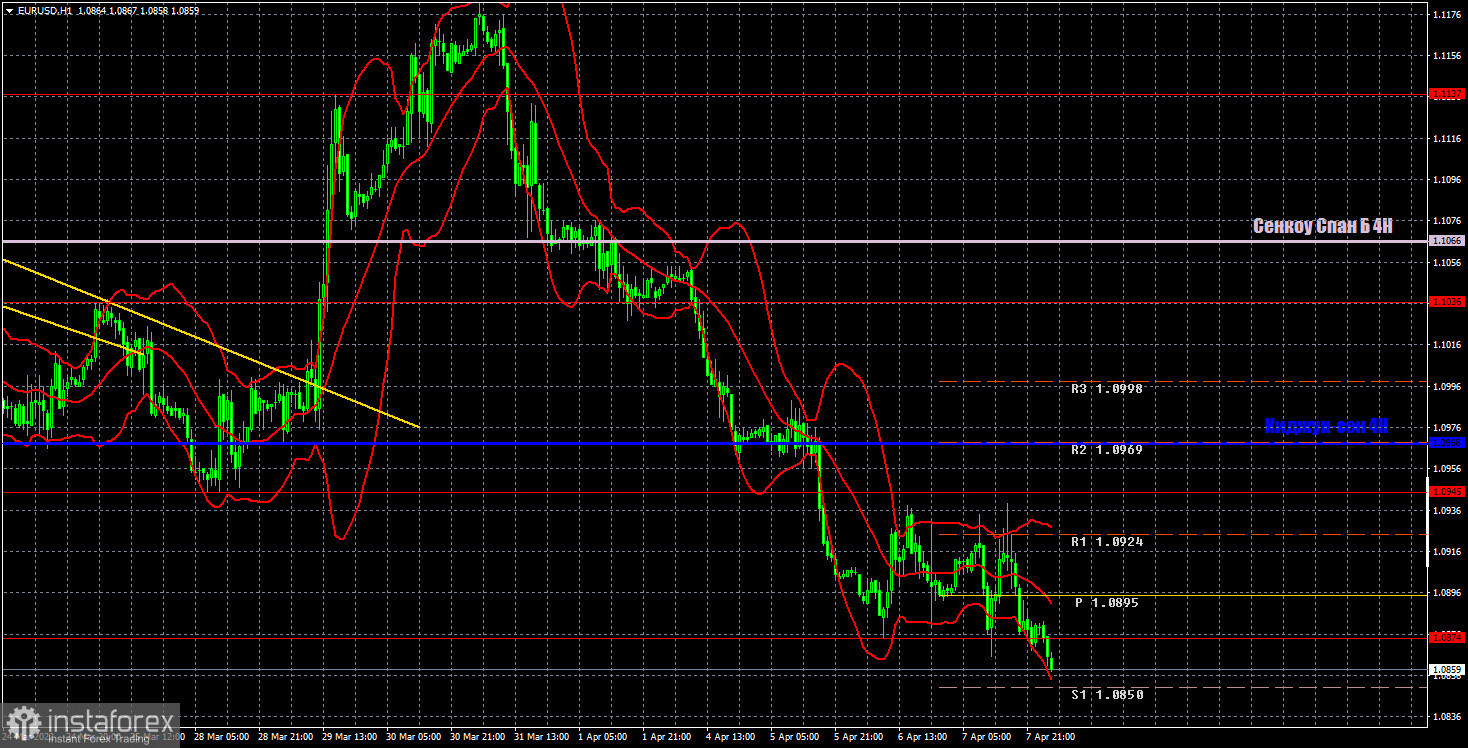The width and height of the screenshot is (1468, 748).
Task: Click the 30 Mar 21:00 time label
Action: 475,737
